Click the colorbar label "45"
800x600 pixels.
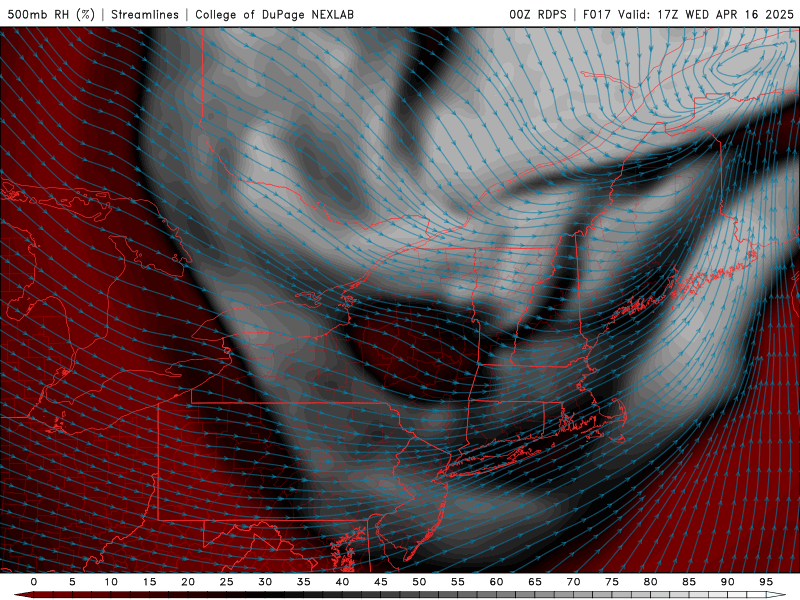coord(381,582)
